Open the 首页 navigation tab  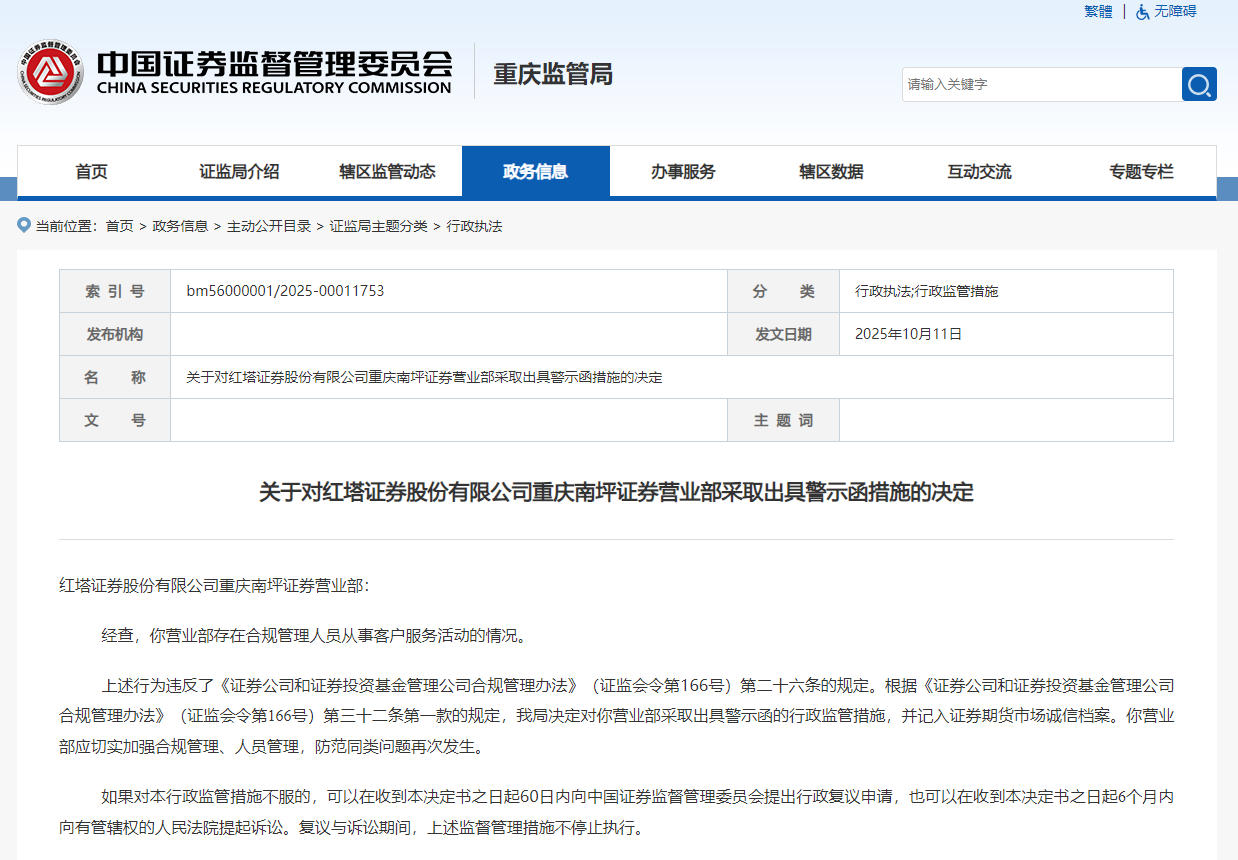click(x=91, y=172)
